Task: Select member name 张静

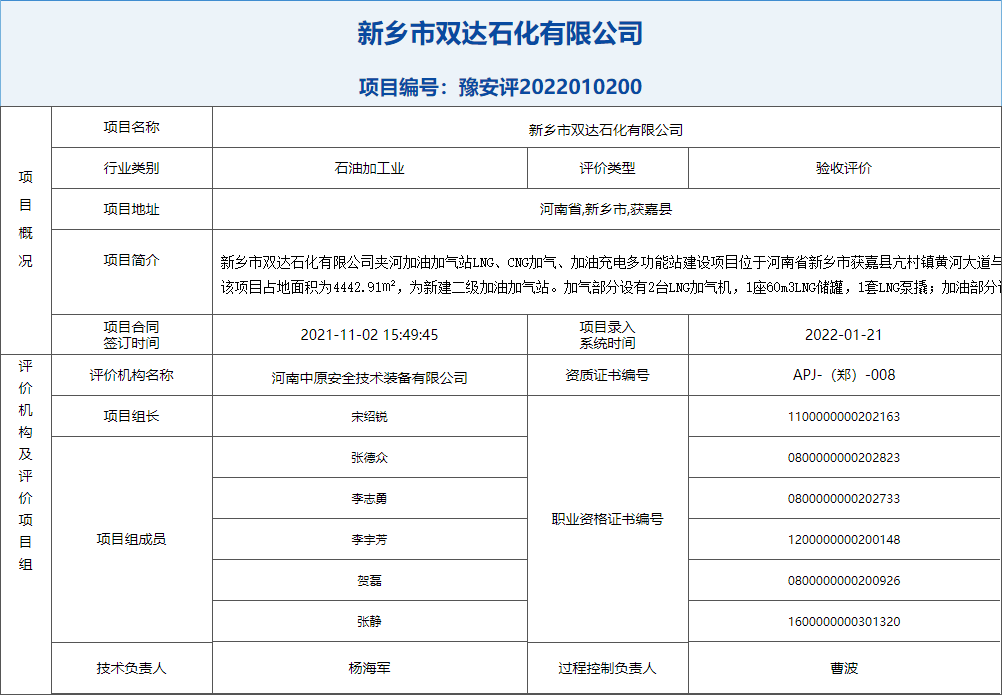Action: coord(369,622)
